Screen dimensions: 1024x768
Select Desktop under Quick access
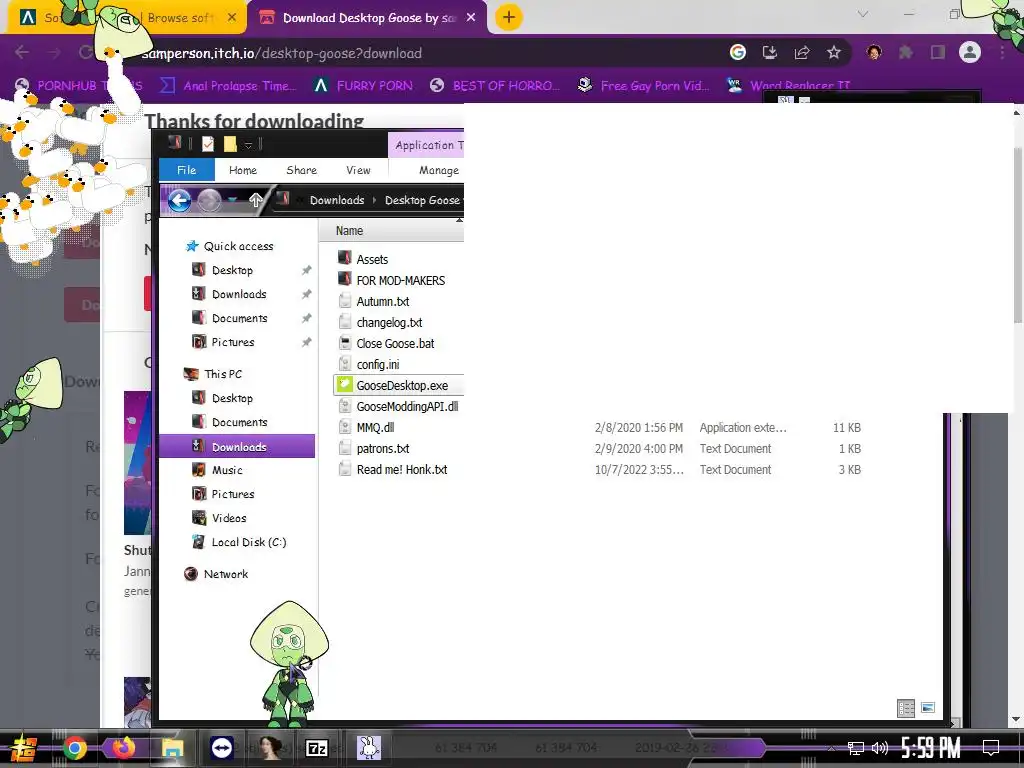pos(223,270)
